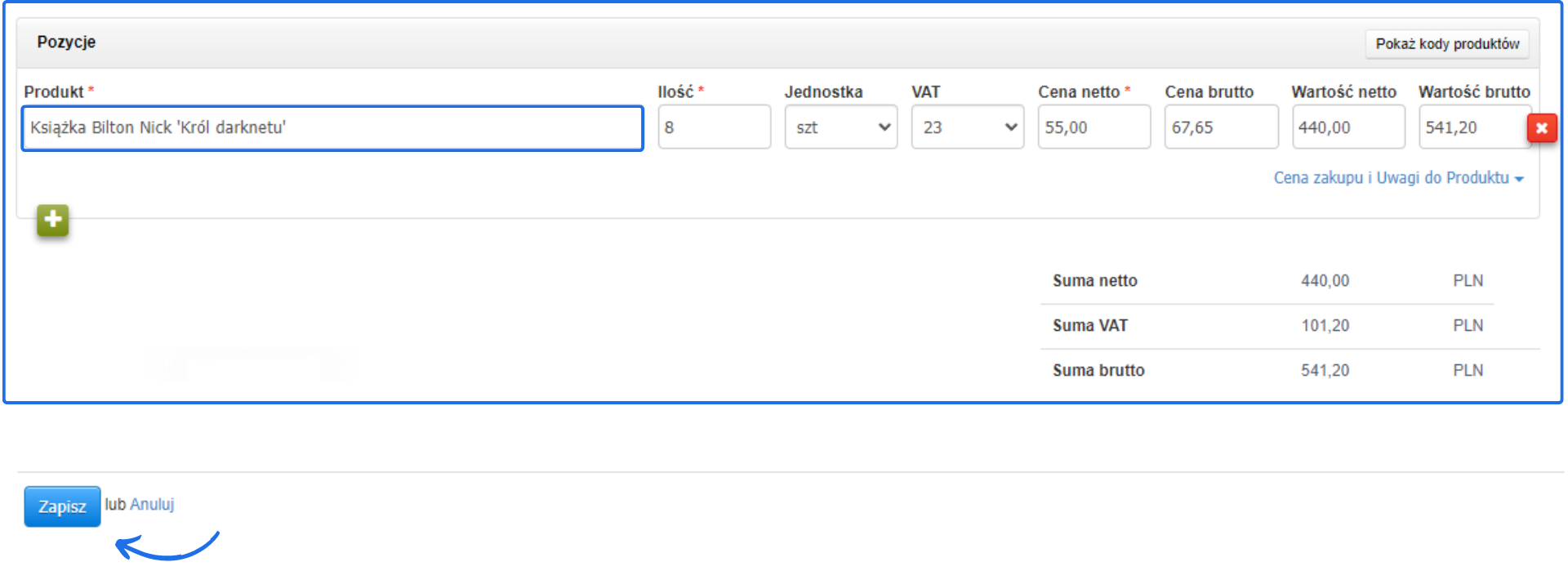Cancel via the Anuluj link
The height and width of the screenshot is (571, 1568).
[x=152, y=505]
